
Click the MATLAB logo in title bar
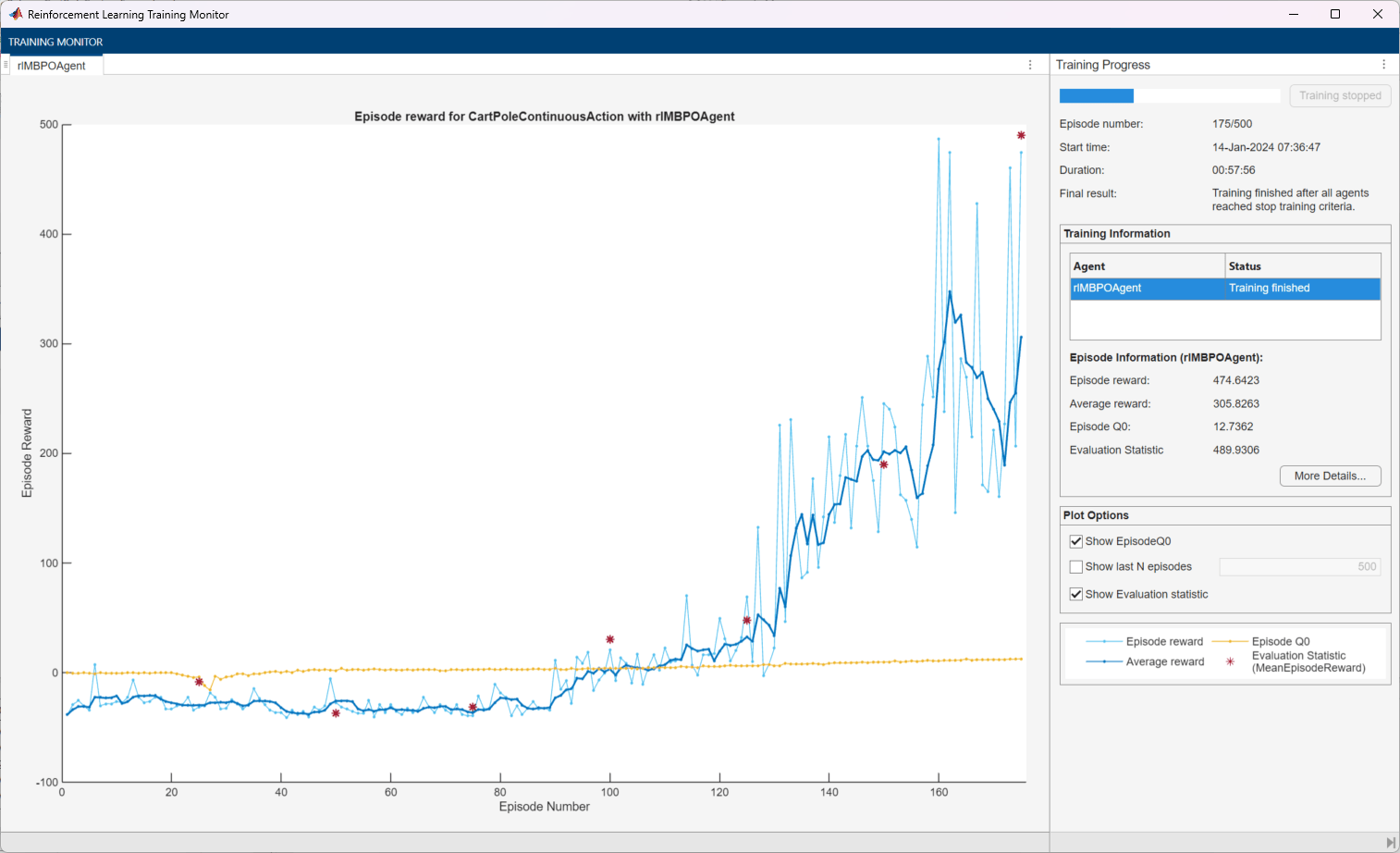point(16,14)
